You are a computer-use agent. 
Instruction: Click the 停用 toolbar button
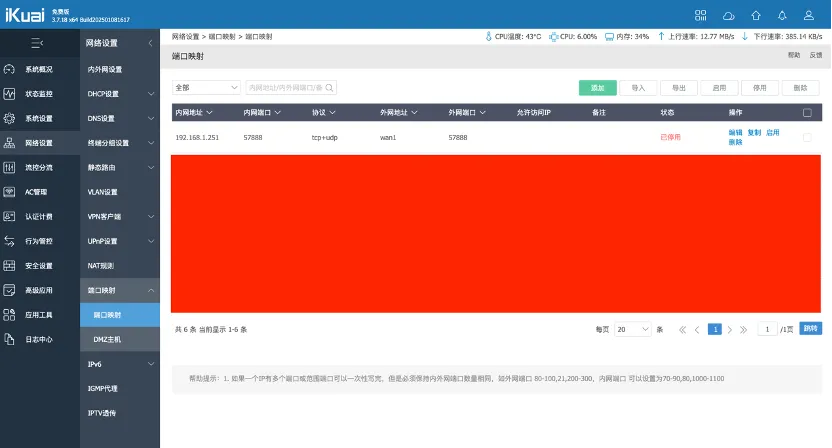click(760, 88)
